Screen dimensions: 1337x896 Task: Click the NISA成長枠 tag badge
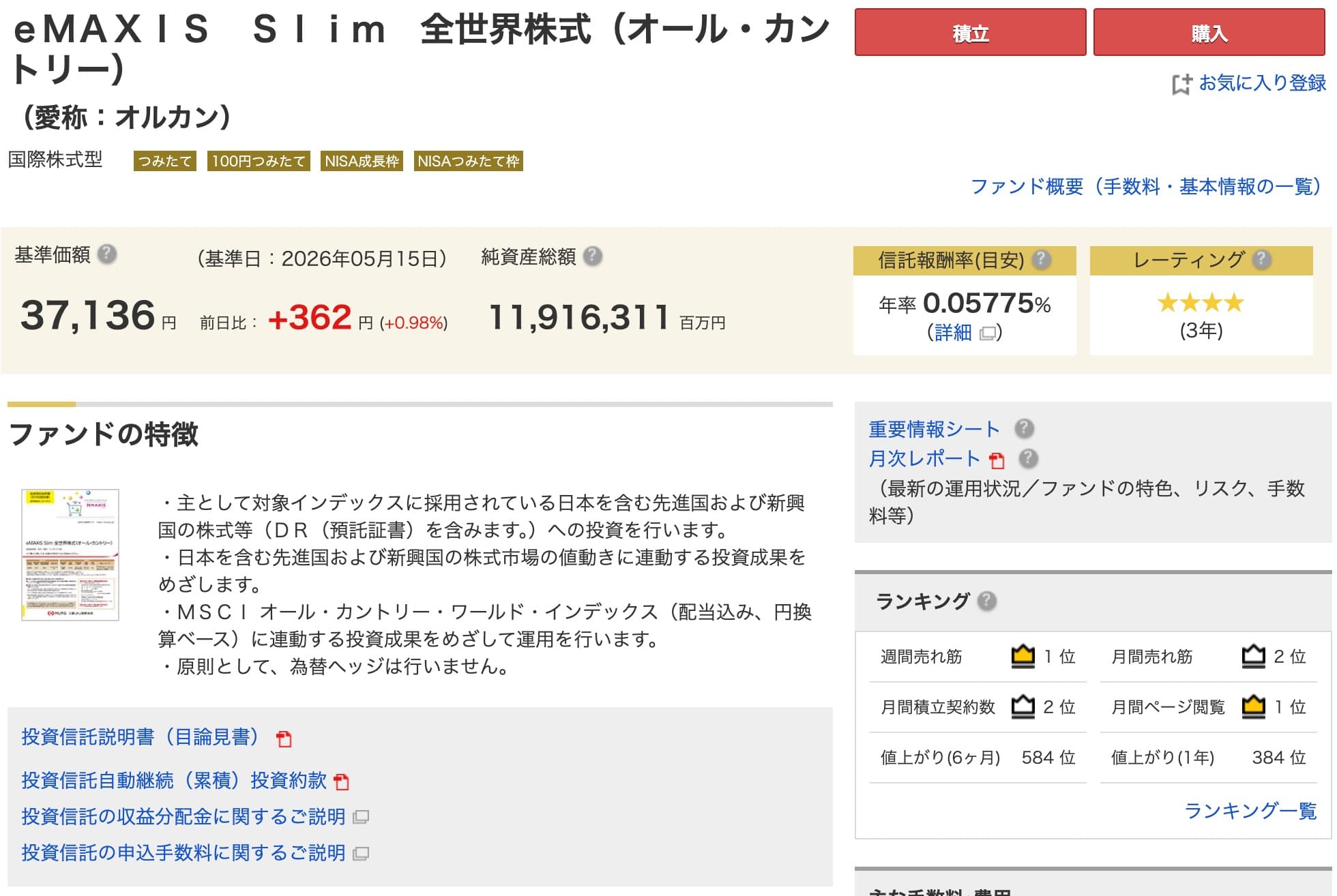362,162
